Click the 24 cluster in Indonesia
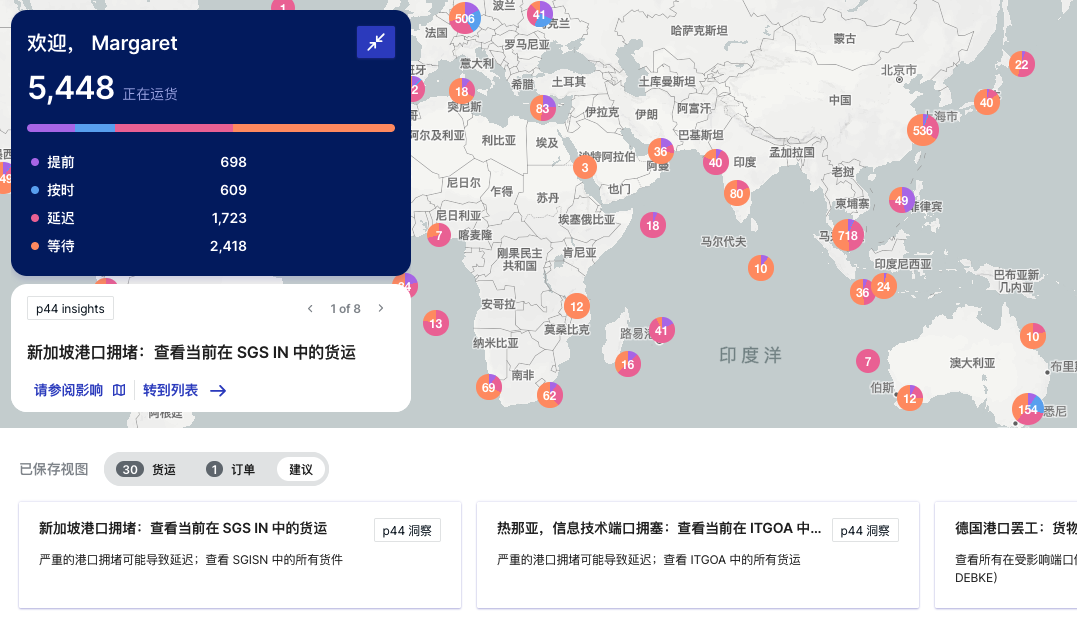This screenshot has width=1077, height=643. tap(883, 286)
